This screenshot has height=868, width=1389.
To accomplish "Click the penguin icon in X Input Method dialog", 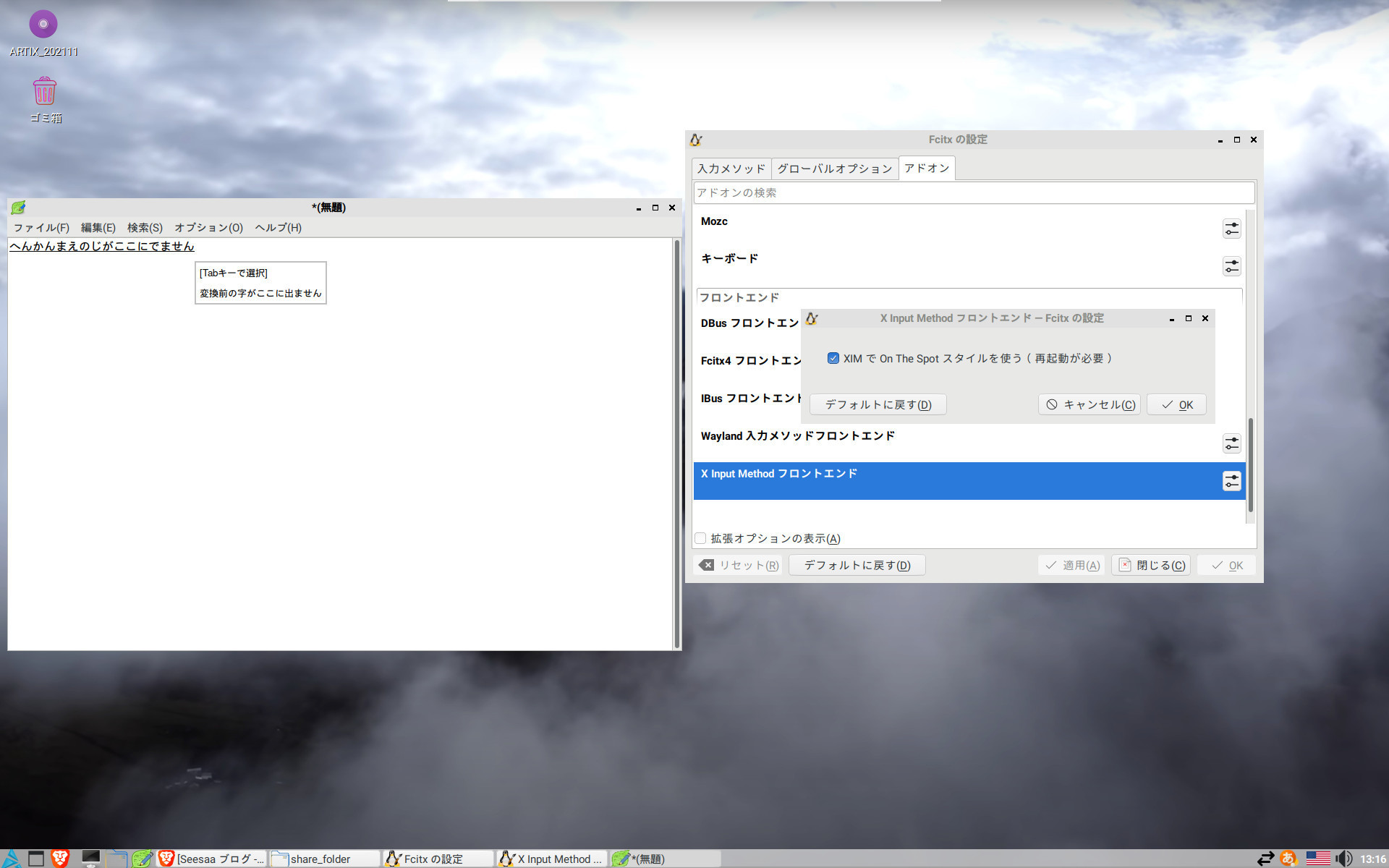I will 812,318.
